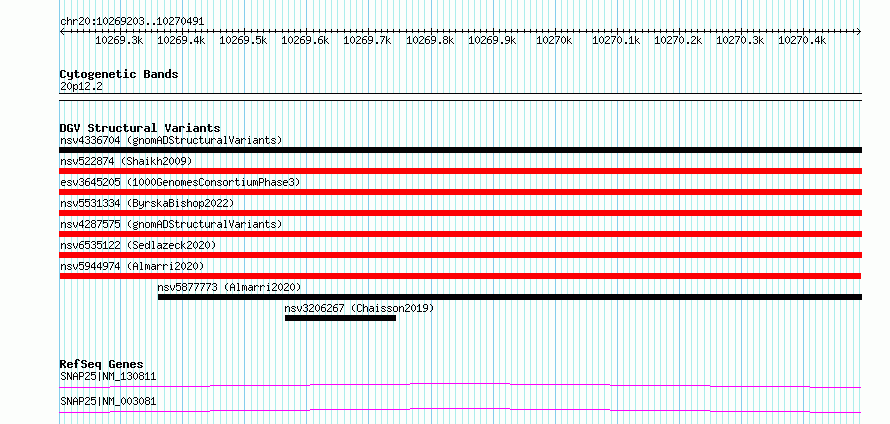Viewport: 890px width, 424px height.
Task: Open the nsv5944974 (Almarri2020) variant
Action: (x=132, y=266)
